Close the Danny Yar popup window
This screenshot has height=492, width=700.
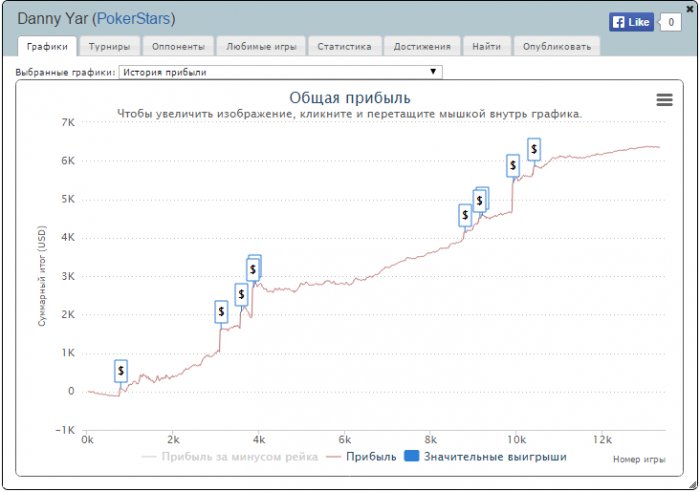tap(690, 8)
